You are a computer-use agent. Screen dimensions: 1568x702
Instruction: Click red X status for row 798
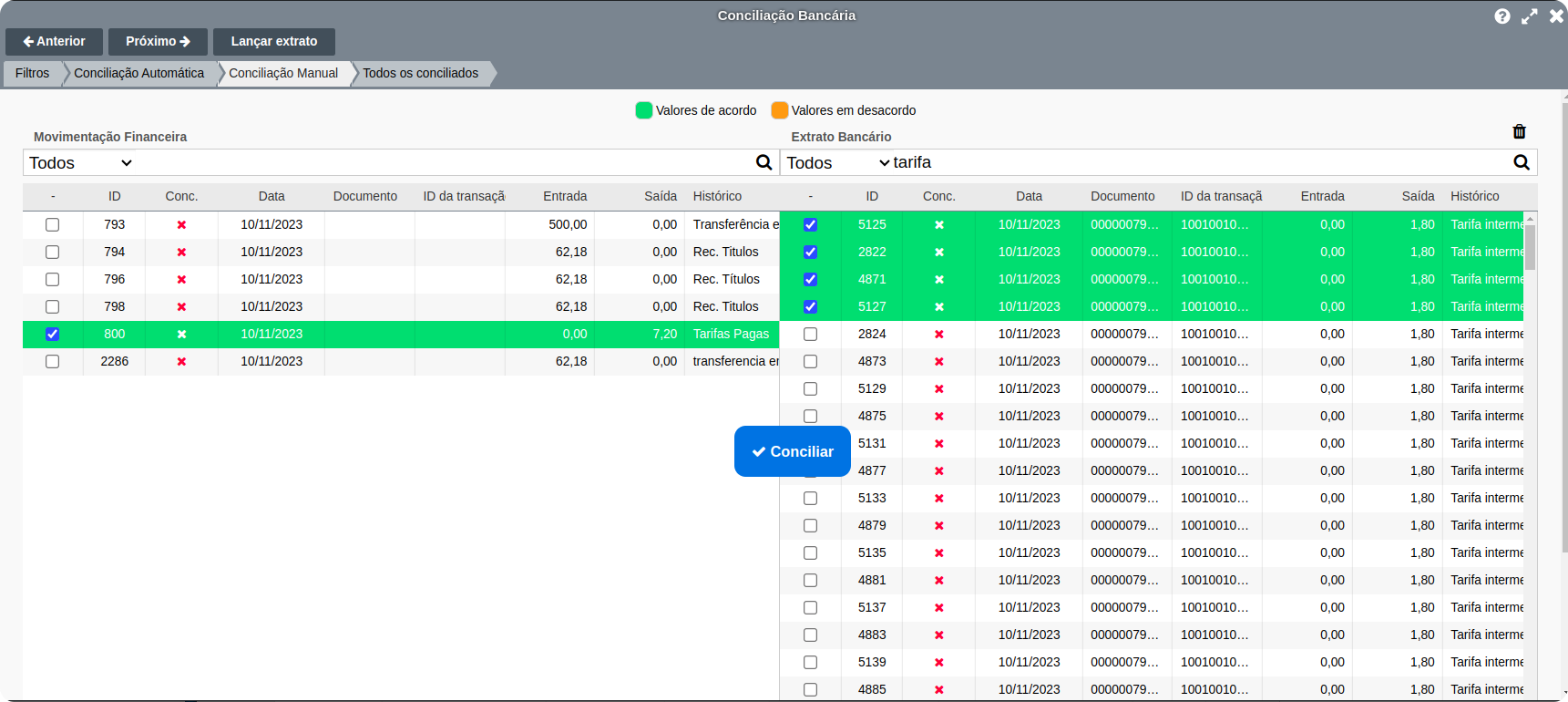coord(181,306)
